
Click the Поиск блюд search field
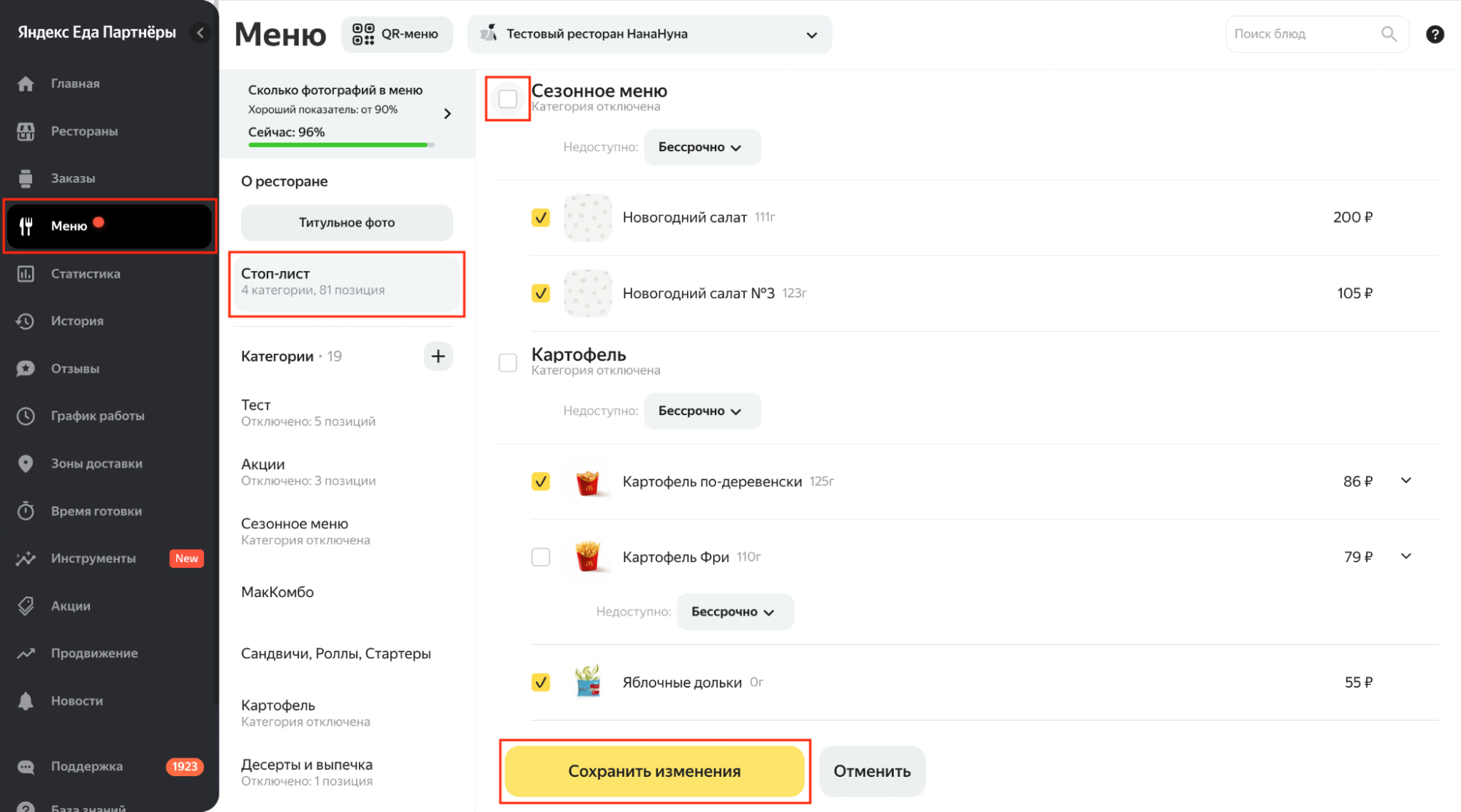pos(1316,34)
